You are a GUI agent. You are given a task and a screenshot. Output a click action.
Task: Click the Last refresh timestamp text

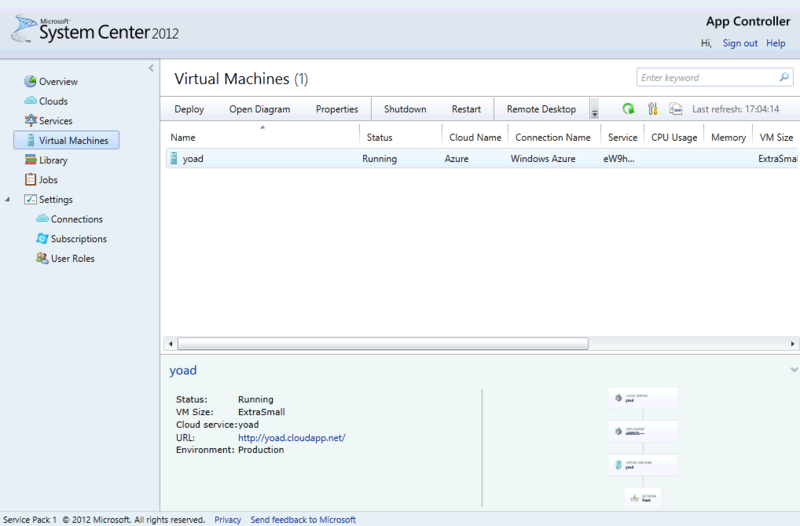click(735, 109)
